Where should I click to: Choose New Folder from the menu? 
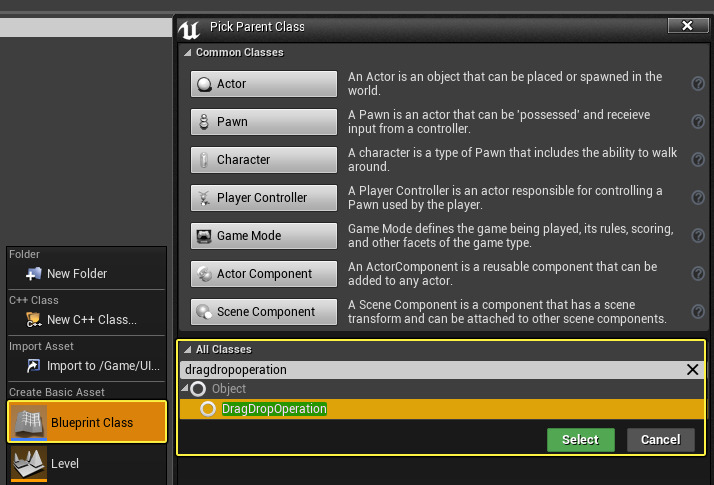(x=76, y=274)
